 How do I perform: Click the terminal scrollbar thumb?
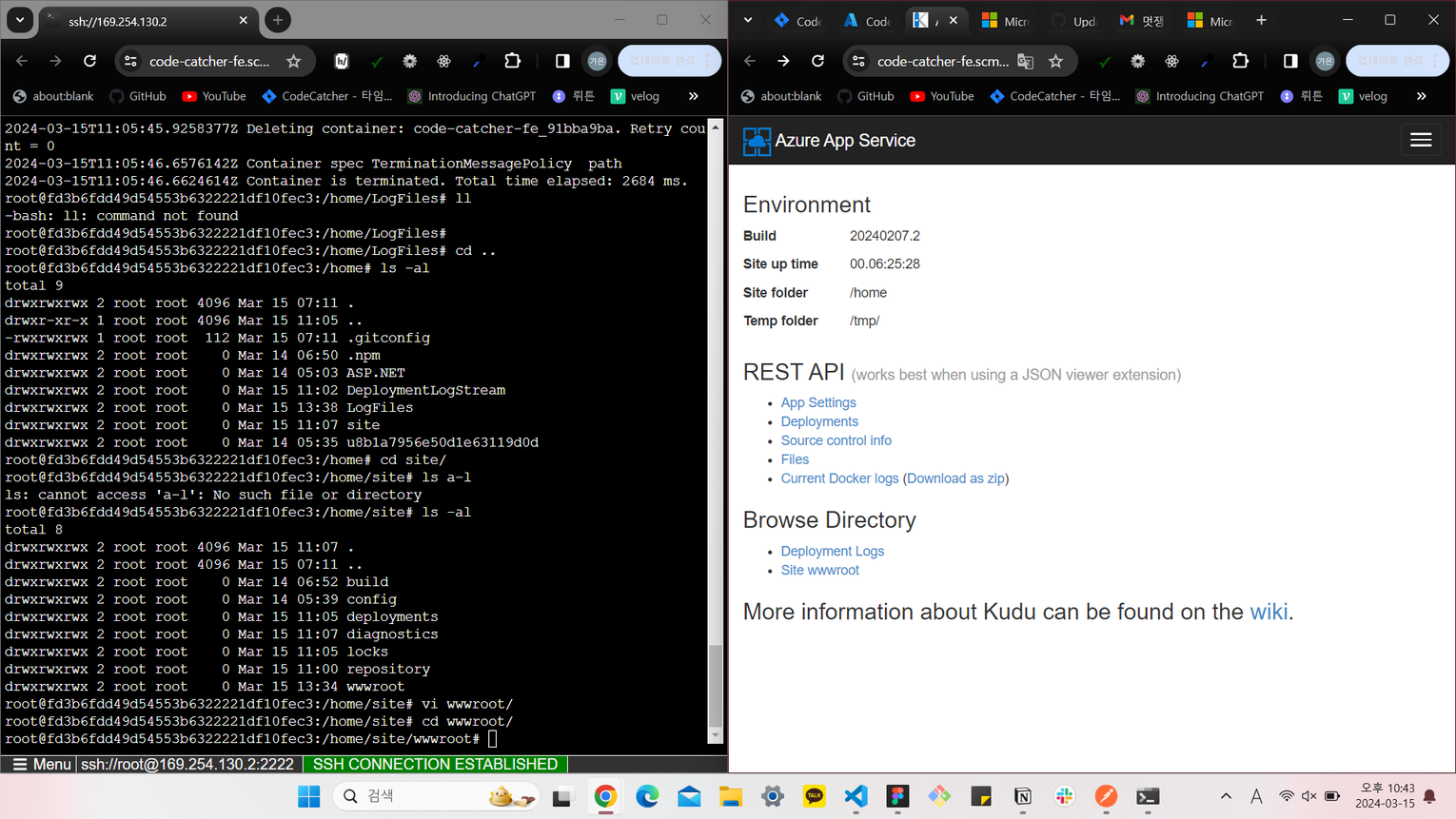pos(716,685)
